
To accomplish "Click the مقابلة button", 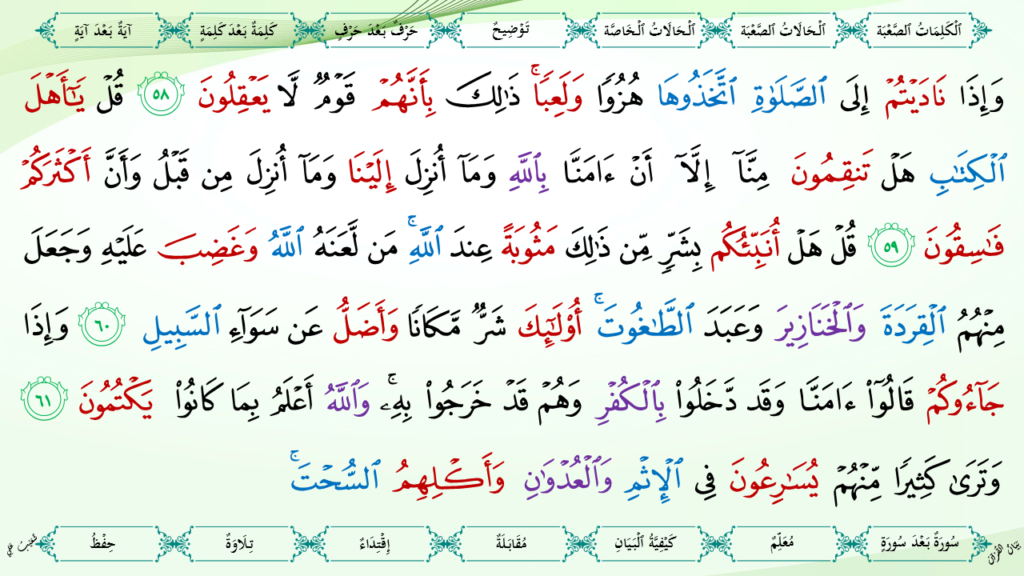I will coord(511,543).
